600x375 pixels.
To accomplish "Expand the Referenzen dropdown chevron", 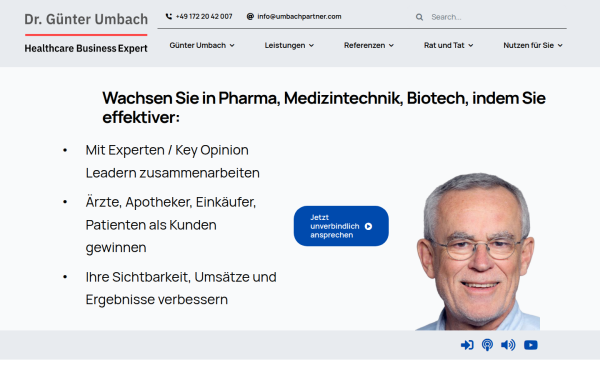I will (391, 46).
